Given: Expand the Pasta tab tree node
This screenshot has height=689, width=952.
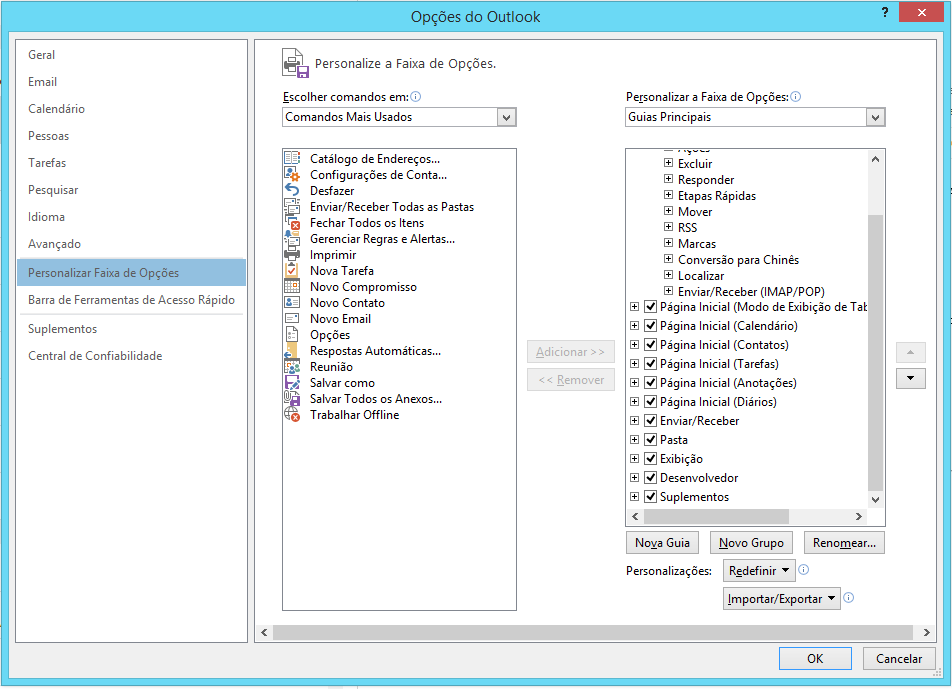Looking at the screenshot, I should coord(634,440).
